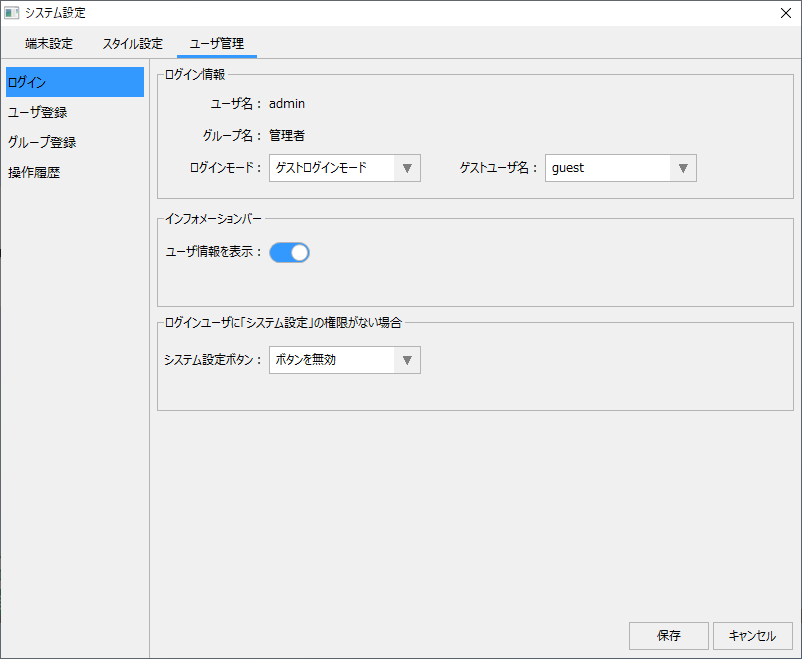Show the 操作履歴 page
Image resolution: width=802 pixels, height=659 pixels.
coord(34,172)
